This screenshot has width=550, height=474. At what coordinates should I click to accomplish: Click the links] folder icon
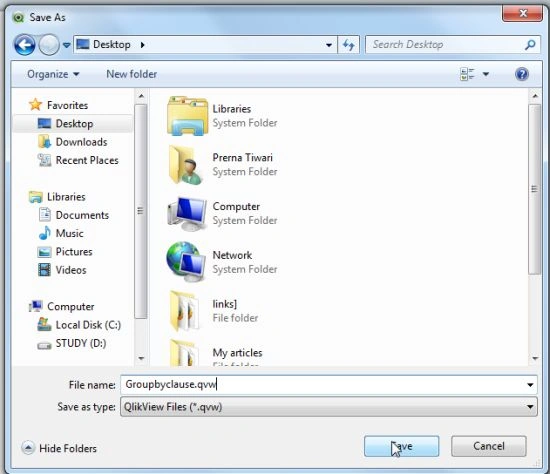185,311
